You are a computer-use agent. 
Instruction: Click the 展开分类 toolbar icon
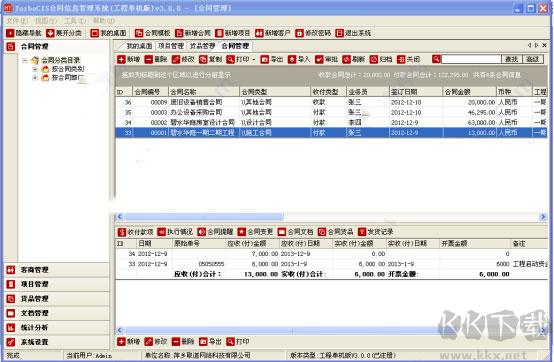[x=51, y=33]
